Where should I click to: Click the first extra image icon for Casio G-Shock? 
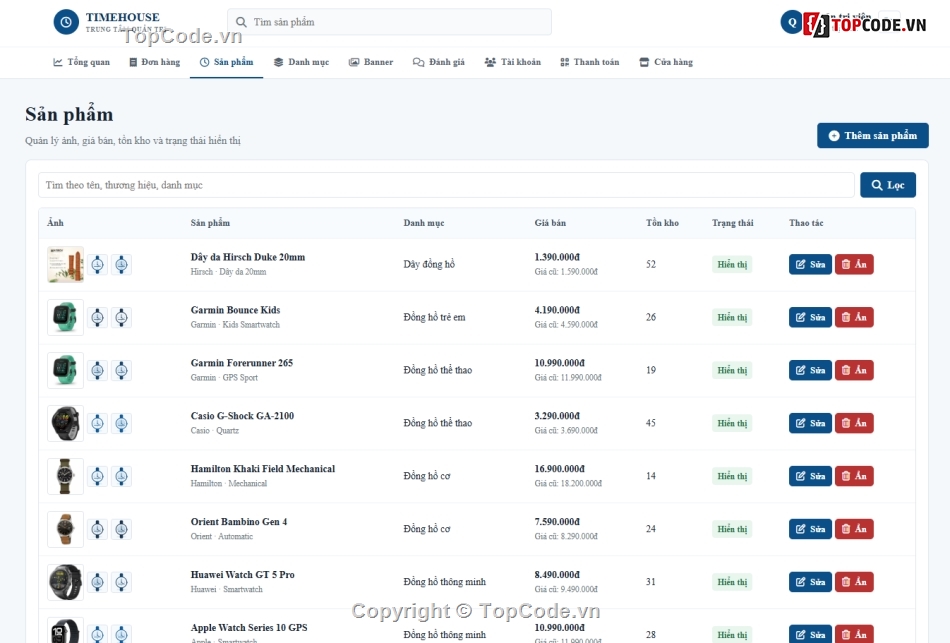pos(98,423)
